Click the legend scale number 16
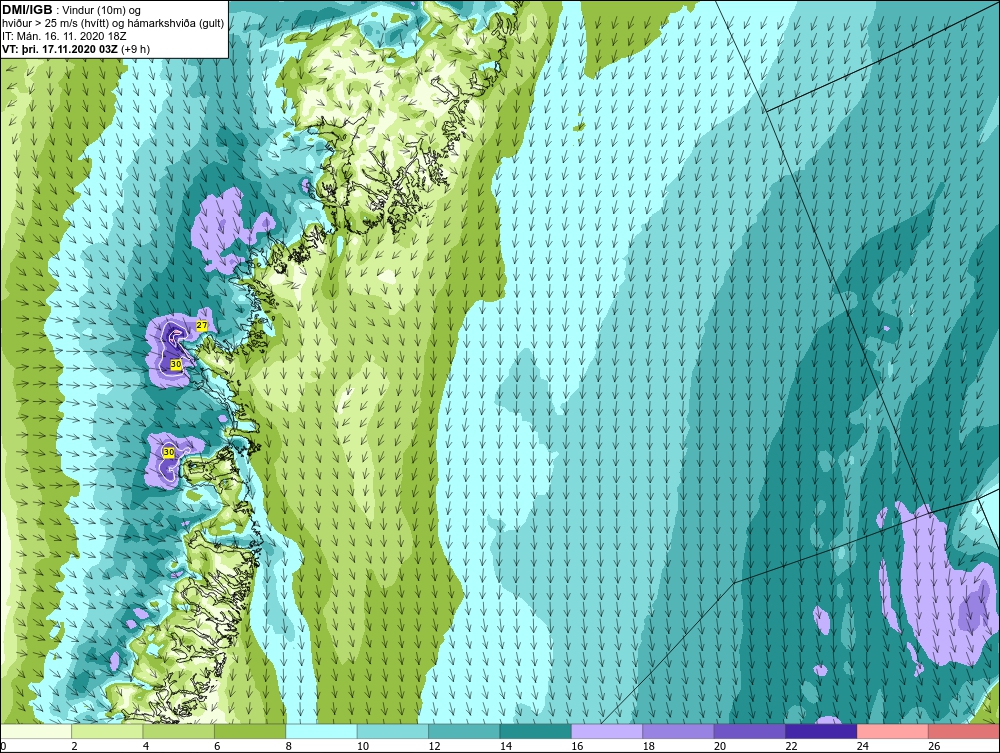This screenshot has height=753, width=1000. coord(577,746)
